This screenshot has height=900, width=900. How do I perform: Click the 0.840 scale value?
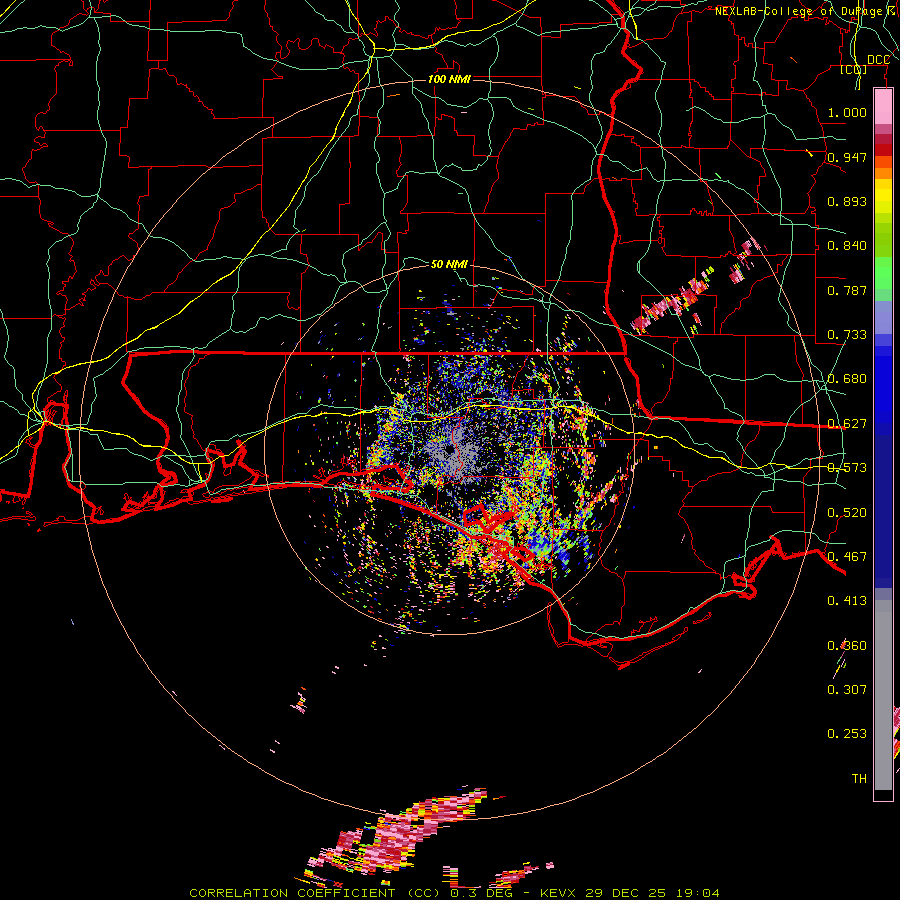[x=847, y=246]
